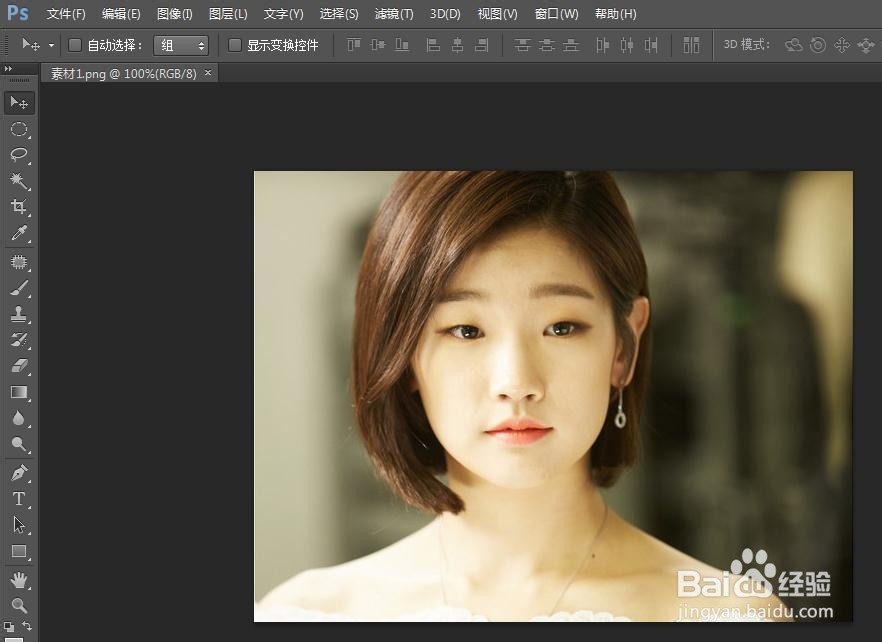The height and width of the screenshot is (642, 882).
Task: Select the Zoom magnifier tool
Action: [x=19, y=605]
